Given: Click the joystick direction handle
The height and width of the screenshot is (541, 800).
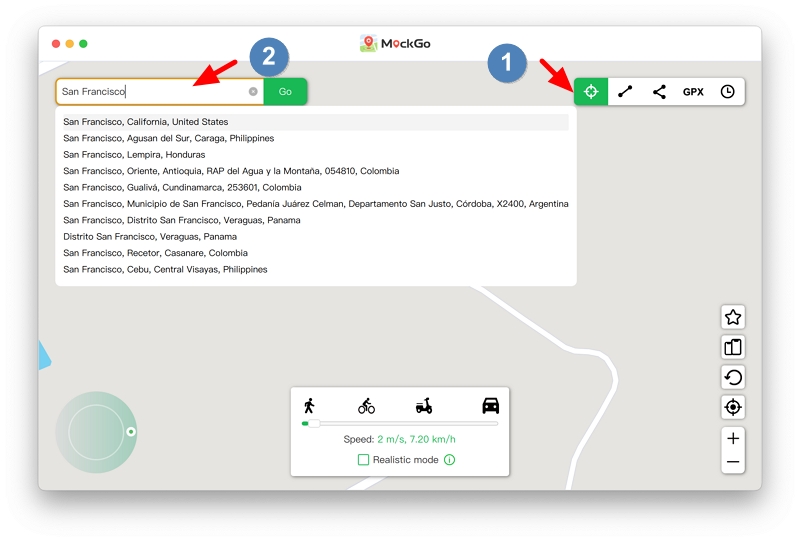Looking at the screenshot, I should click(131, 432).
